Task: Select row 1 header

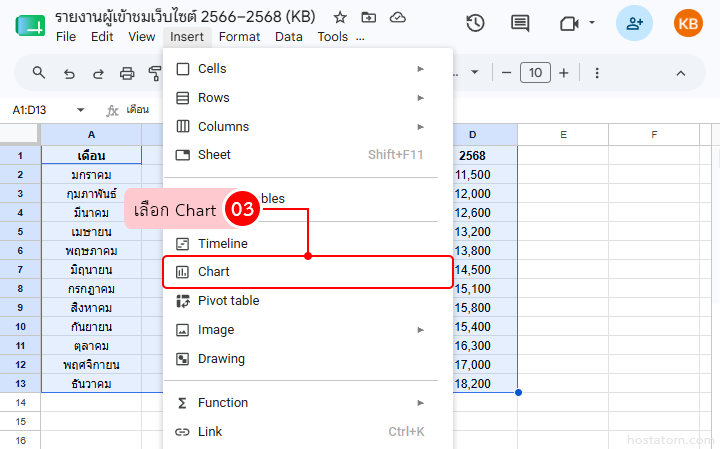Action: click(20, 156)
